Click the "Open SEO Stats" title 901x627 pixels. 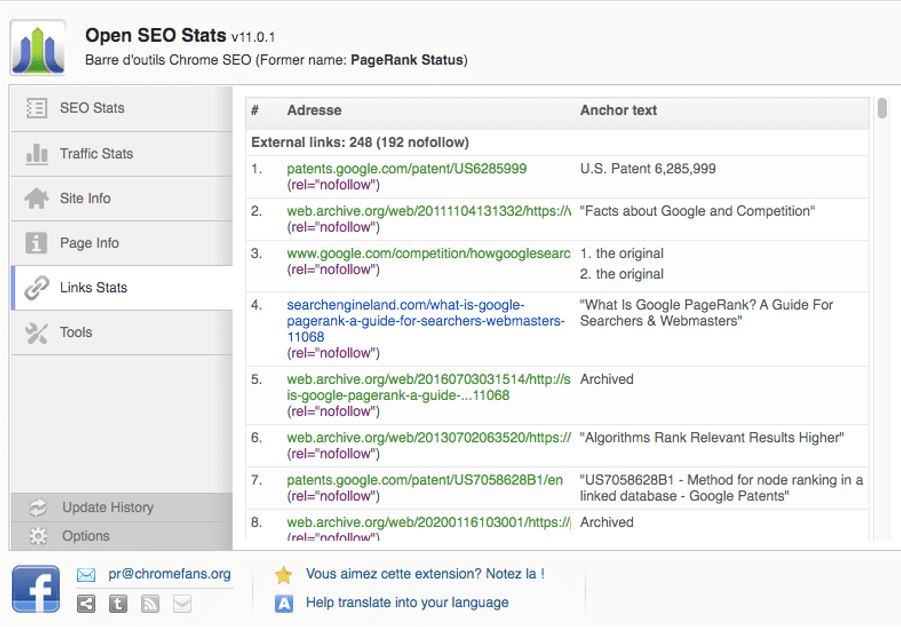156,36
